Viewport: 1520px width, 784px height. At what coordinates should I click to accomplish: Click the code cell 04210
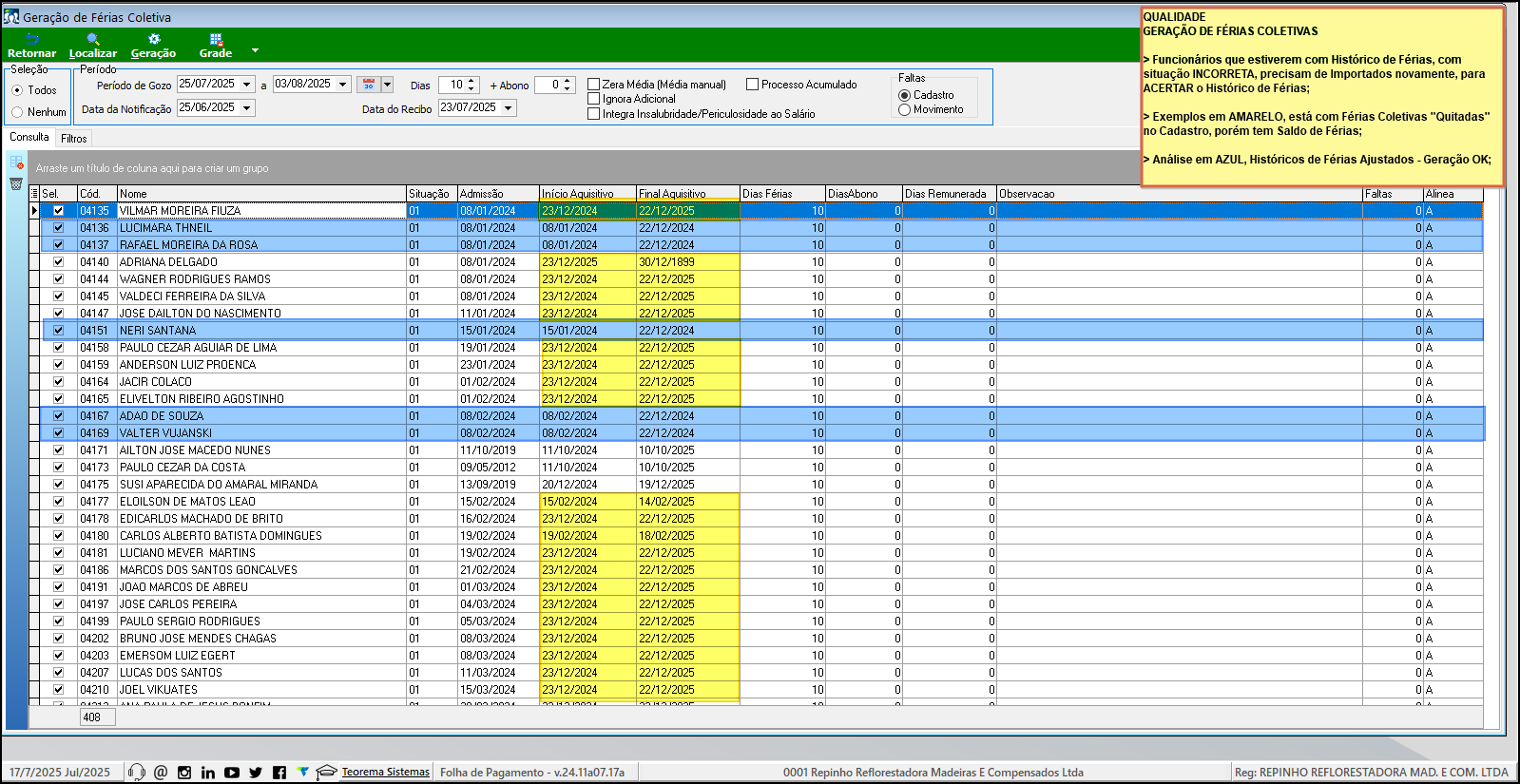point(97,690)
